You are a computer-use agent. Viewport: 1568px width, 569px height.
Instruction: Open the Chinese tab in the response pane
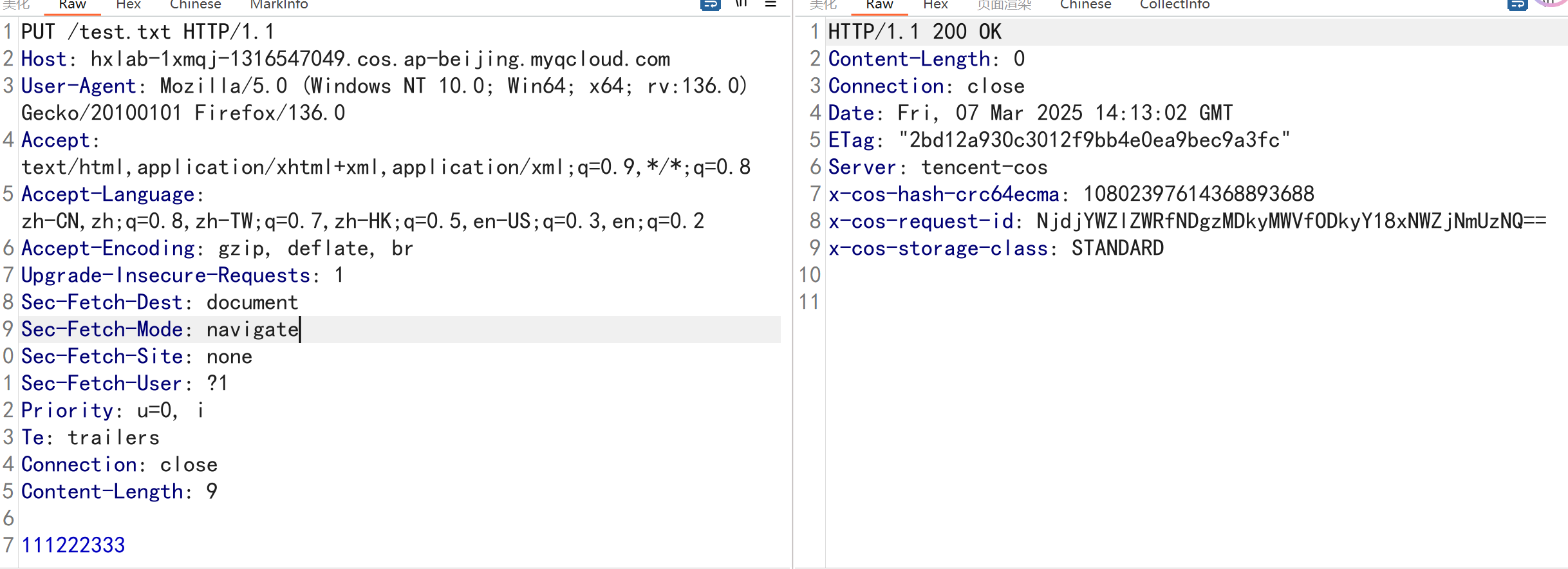1085,5
